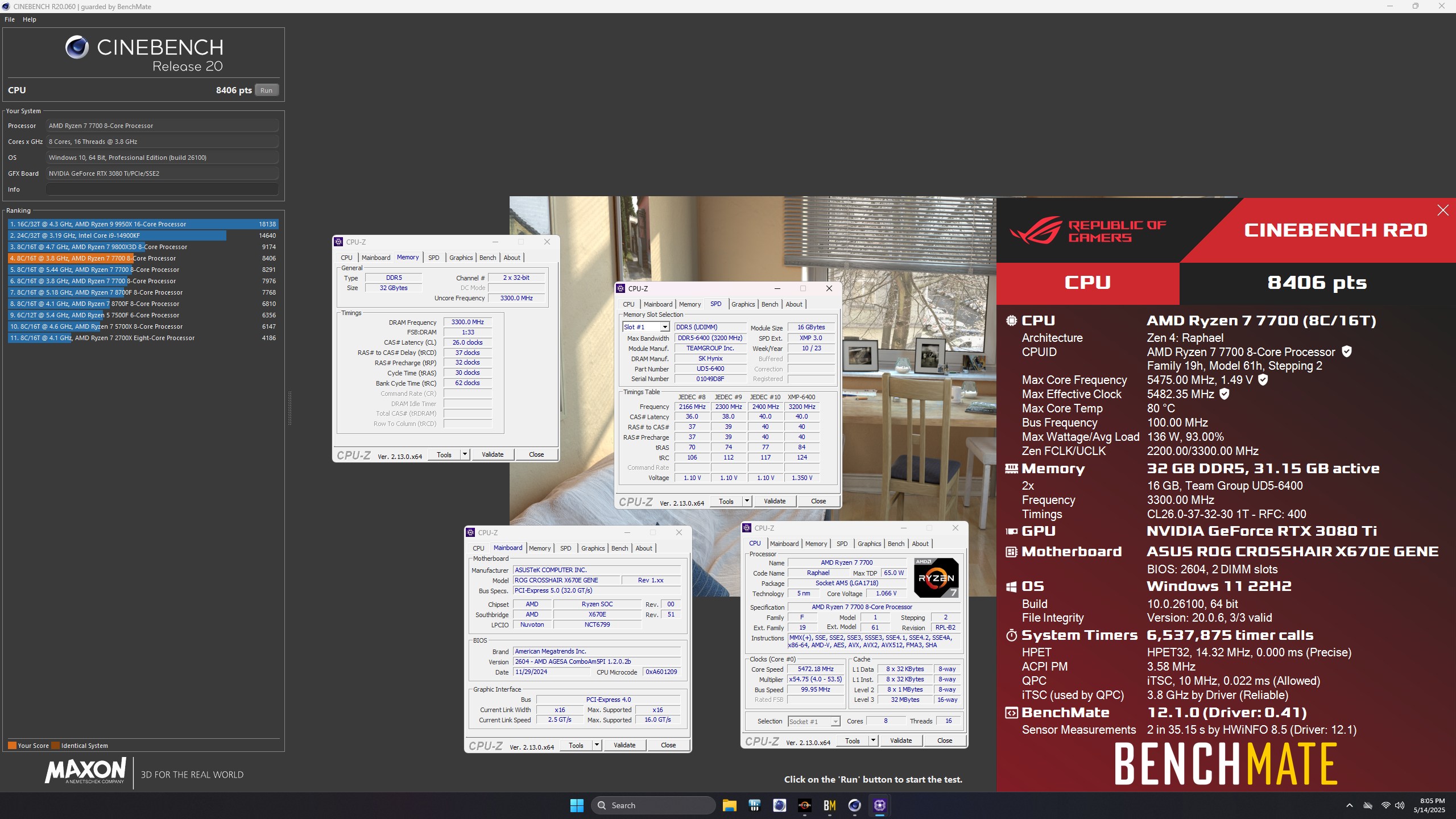Screen dimensions: 1456x819
Task: Click the System Timers stopwatch icon
Action: click(x=1011, y=635)
